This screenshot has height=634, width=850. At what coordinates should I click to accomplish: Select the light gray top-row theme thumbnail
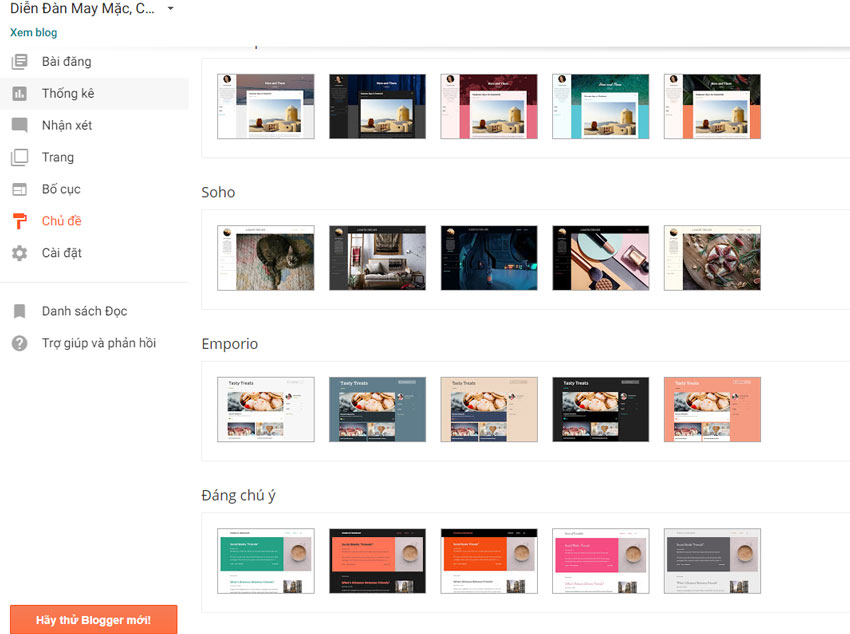click(x=266, y=106)
